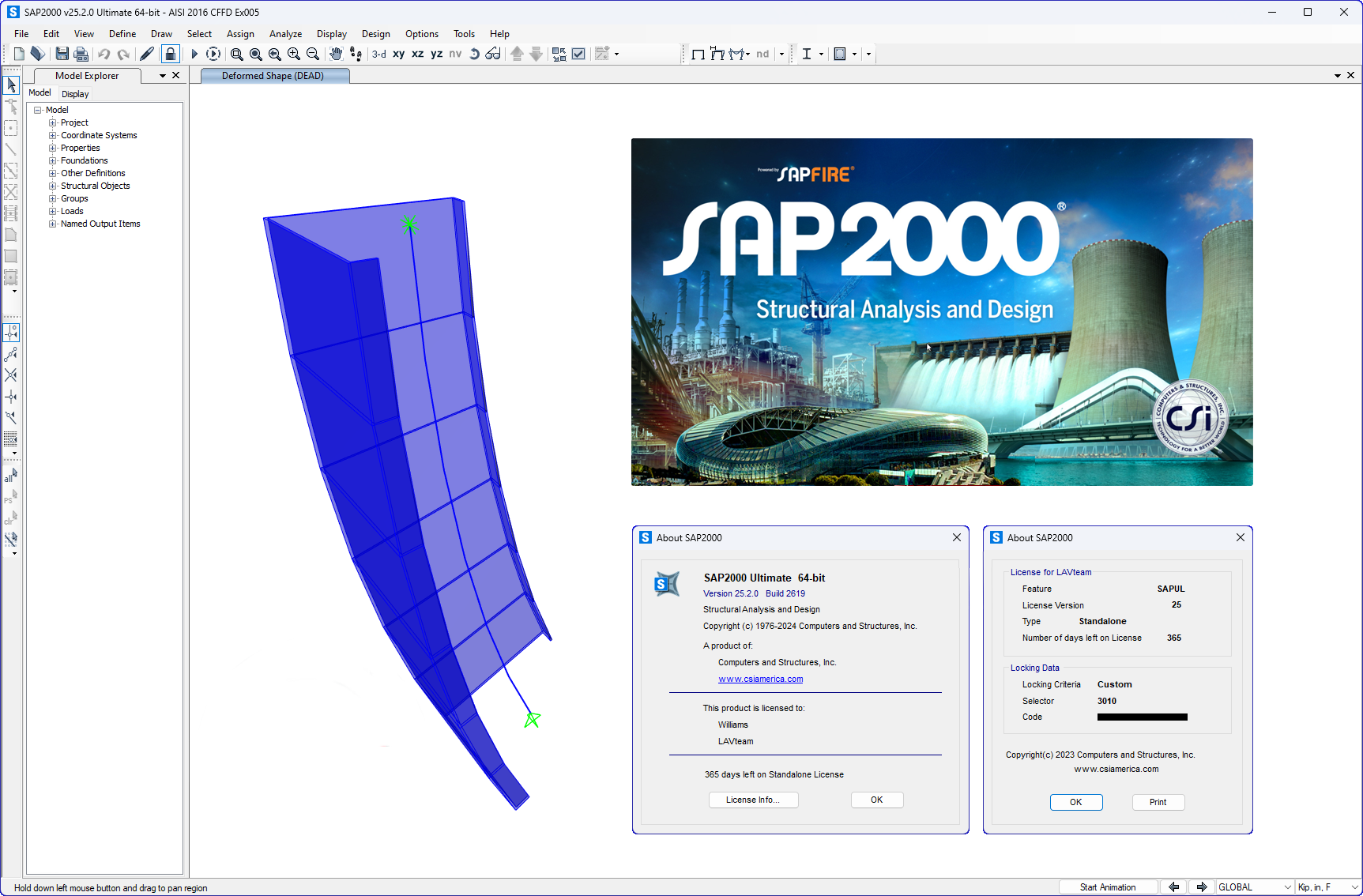Click the Redo arrow icon
Screen dimensions: 1363x896
123,54
